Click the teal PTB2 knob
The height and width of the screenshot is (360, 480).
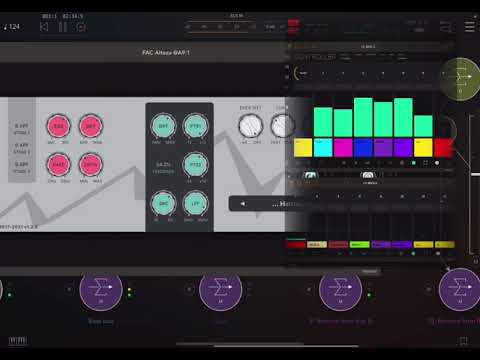pyautogui.click(x=196, y=165)
